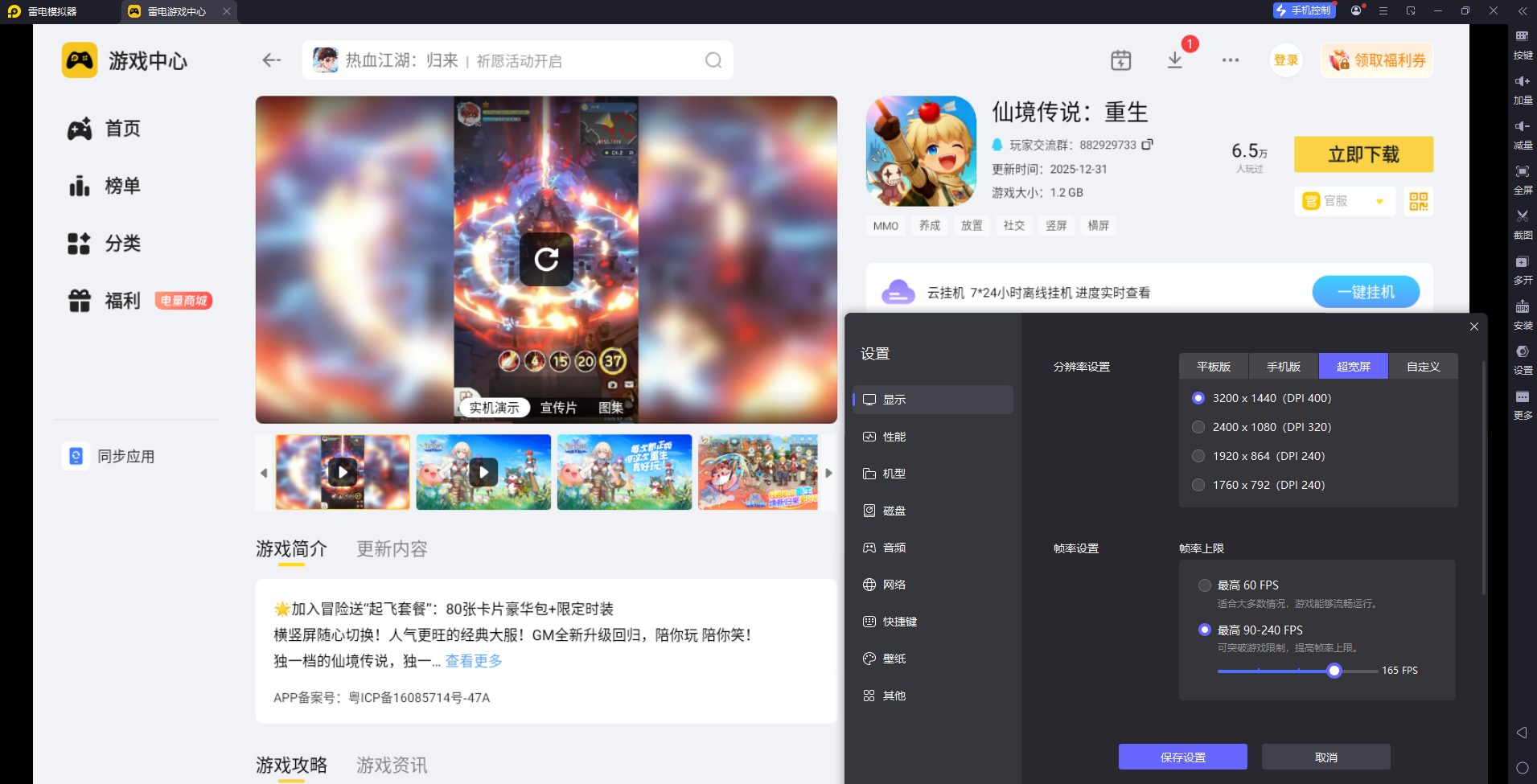Take a screenshot with the 截图 scissors icon

(1523, 216)
